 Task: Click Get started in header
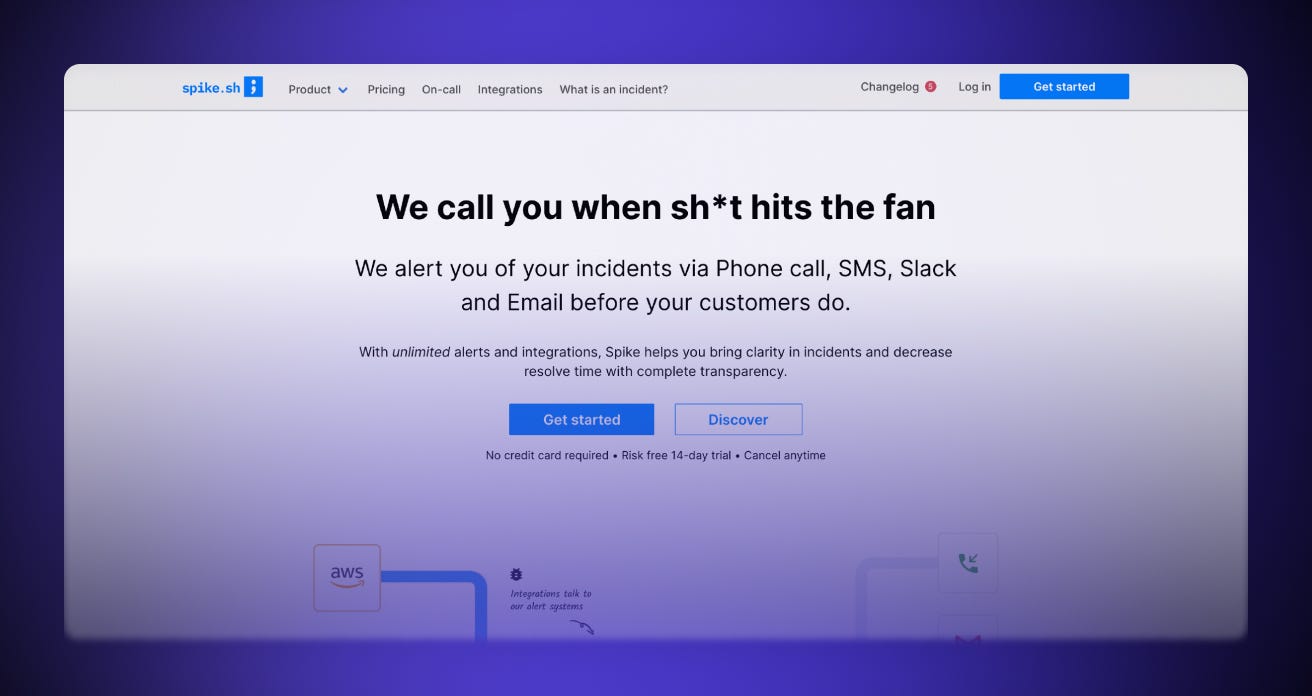1064,87
